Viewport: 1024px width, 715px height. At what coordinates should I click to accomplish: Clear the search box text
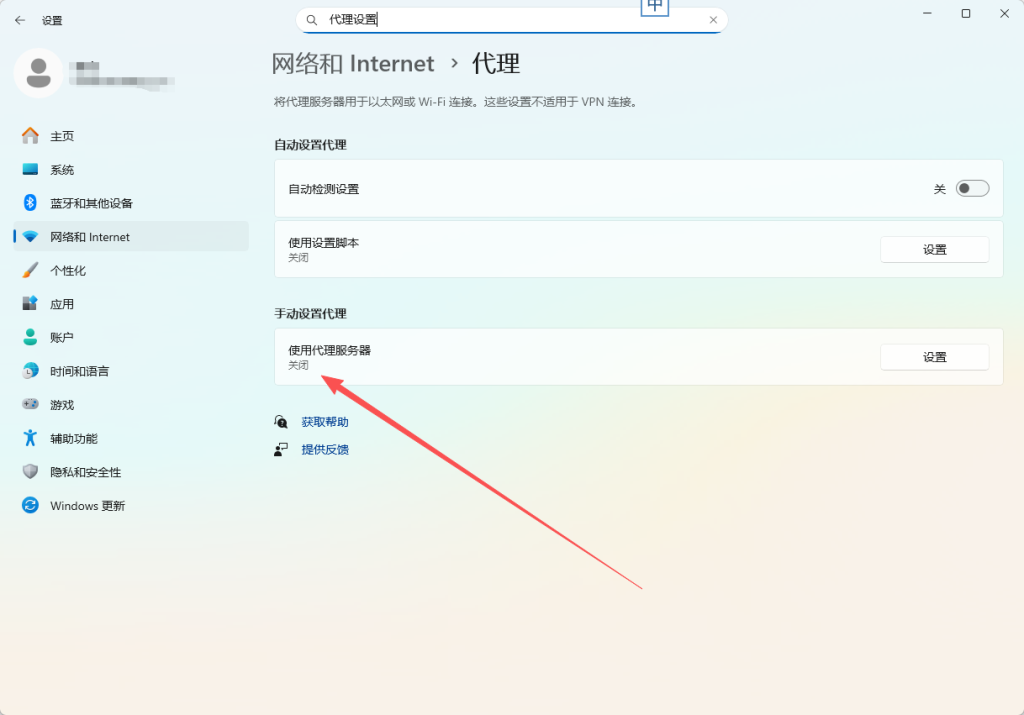[x=713, y=20]
